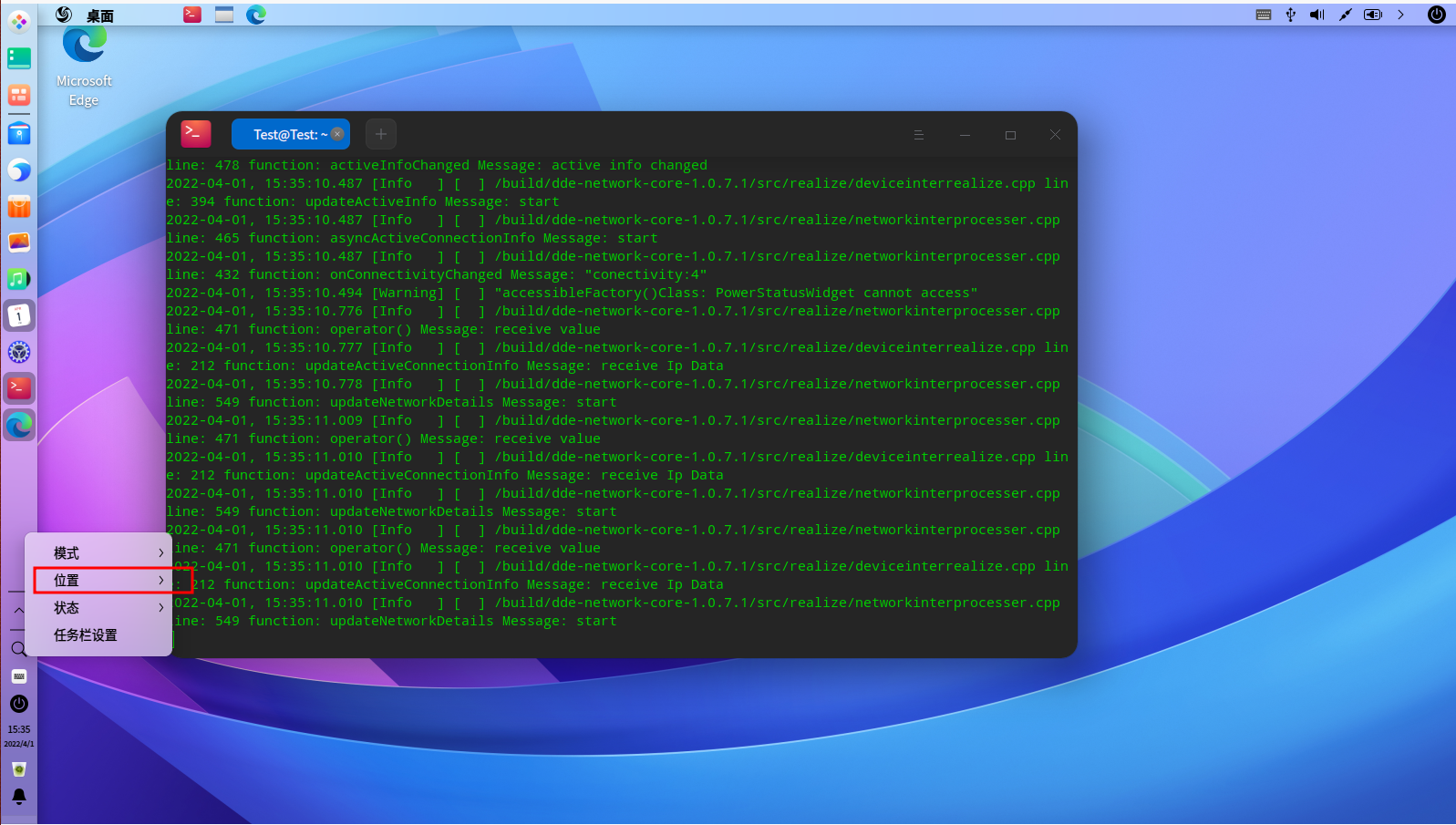
Task: Select the Test@Test: ~ terminal tab
Action: click(290, 135)
